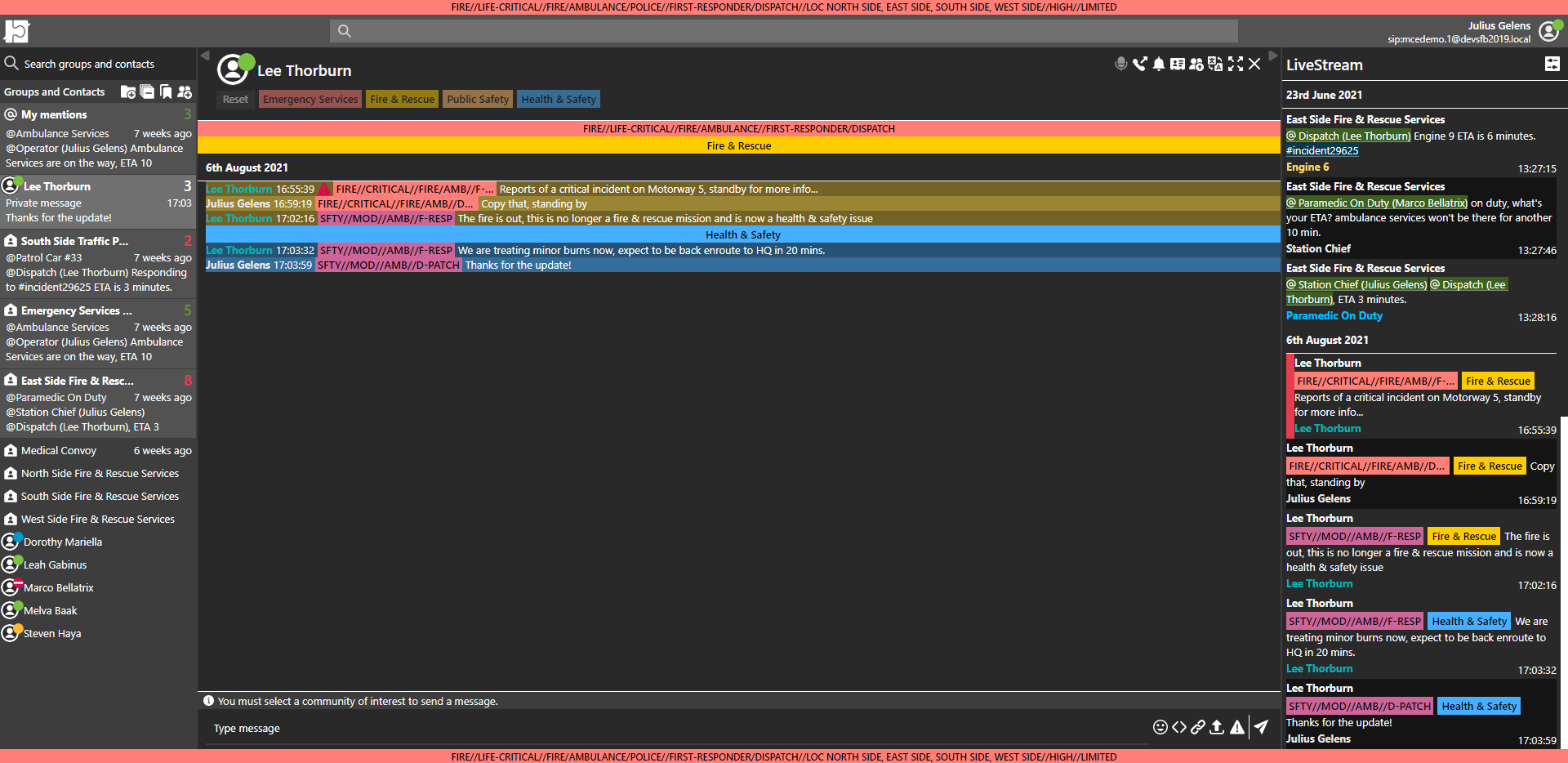Image resolution: width=1568 pixels, height=763 pixels.
Task: Start an outgoing call to Lee Thorburn
Action: click(x=1140, y=64)
